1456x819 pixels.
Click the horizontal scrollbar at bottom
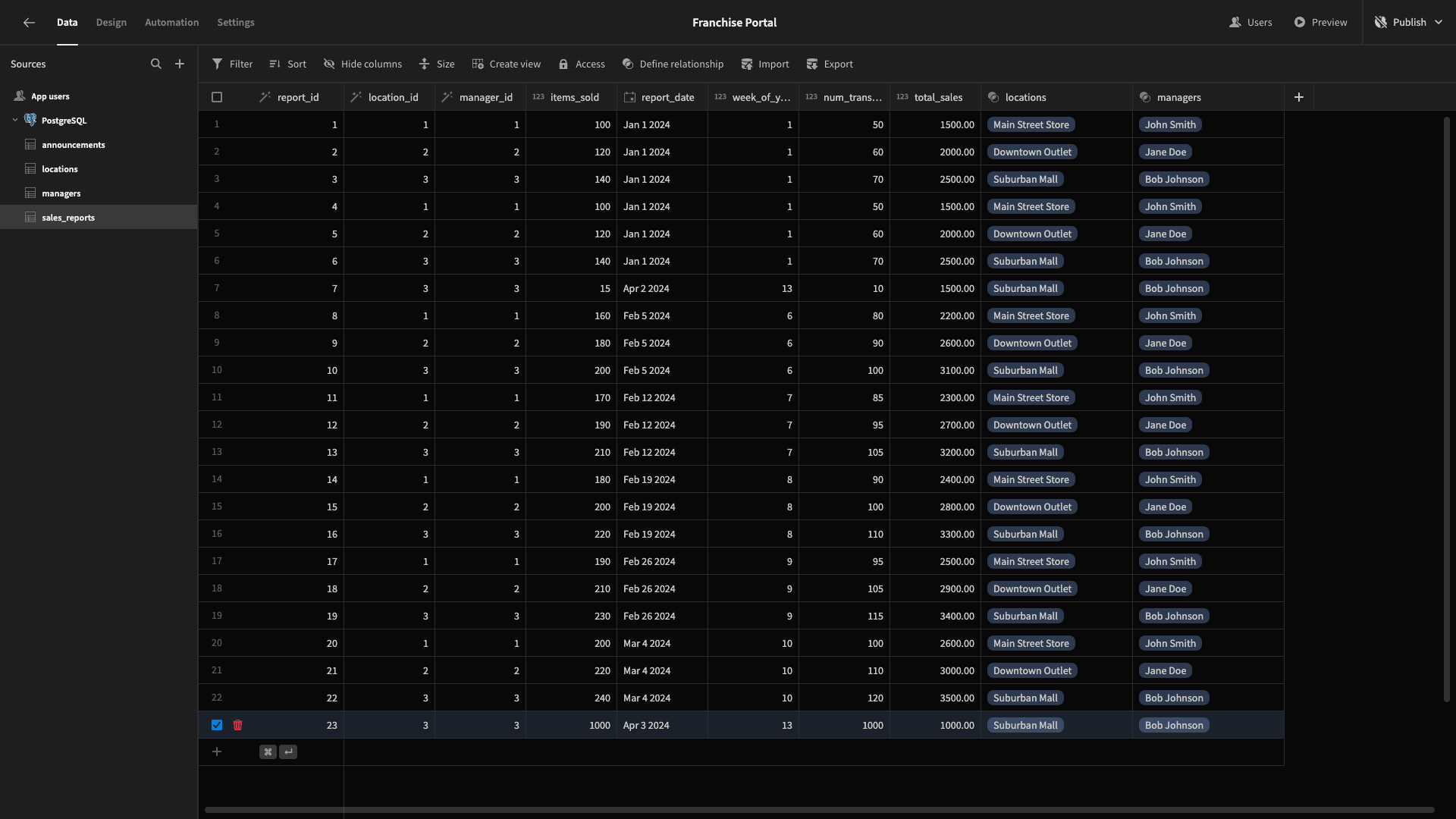click(x=819, y=810)
